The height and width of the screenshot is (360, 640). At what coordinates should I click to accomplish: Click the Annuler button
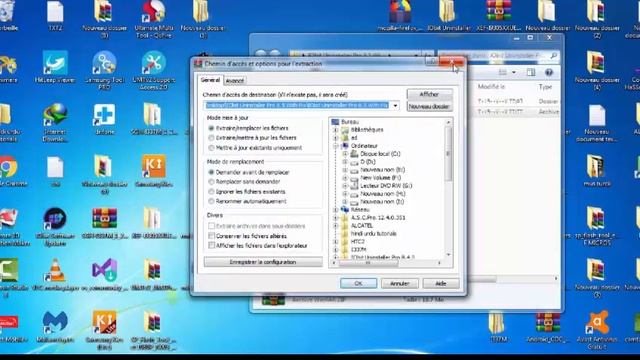point(400,283)
